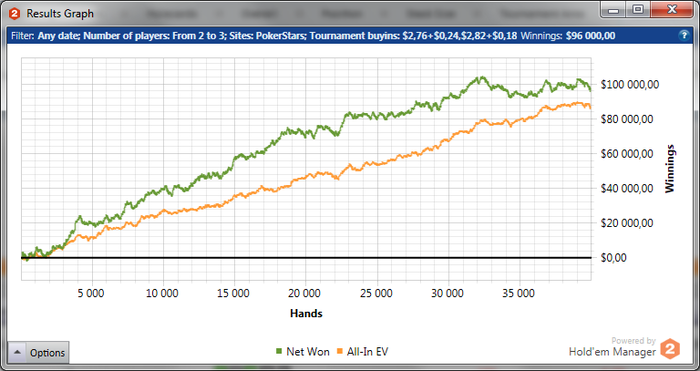Click the 15 000 hands axis label
This screenshot has height=371, width=700.
click(234, 293)
